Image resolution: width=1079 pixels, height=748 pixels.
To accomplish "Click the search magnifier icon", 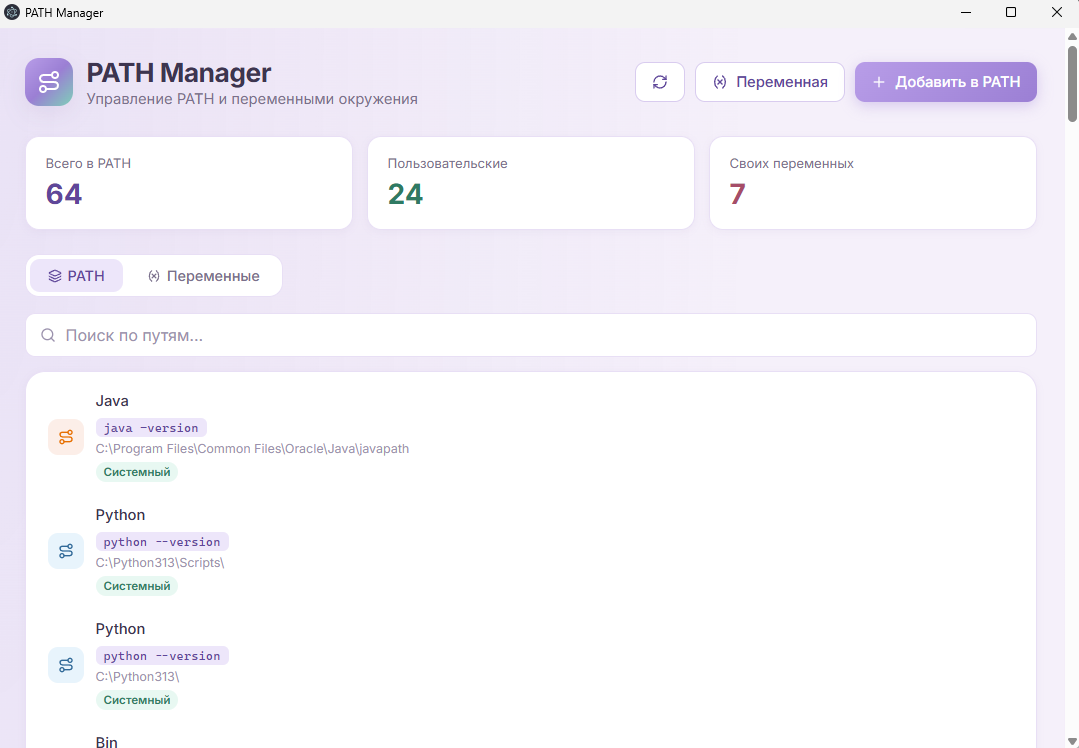I will [48, 335].
